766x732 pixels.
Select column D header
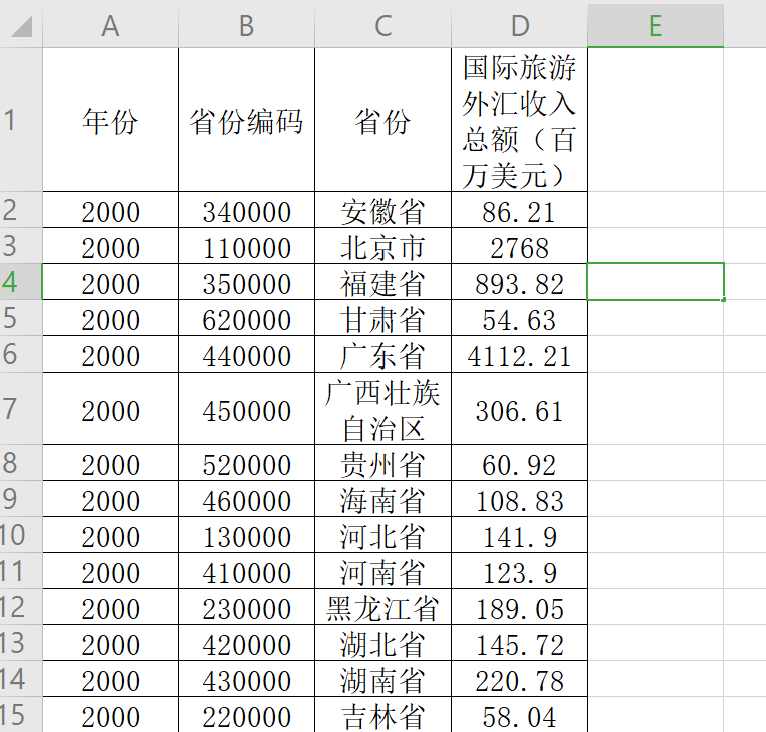[x=519, y=24]
